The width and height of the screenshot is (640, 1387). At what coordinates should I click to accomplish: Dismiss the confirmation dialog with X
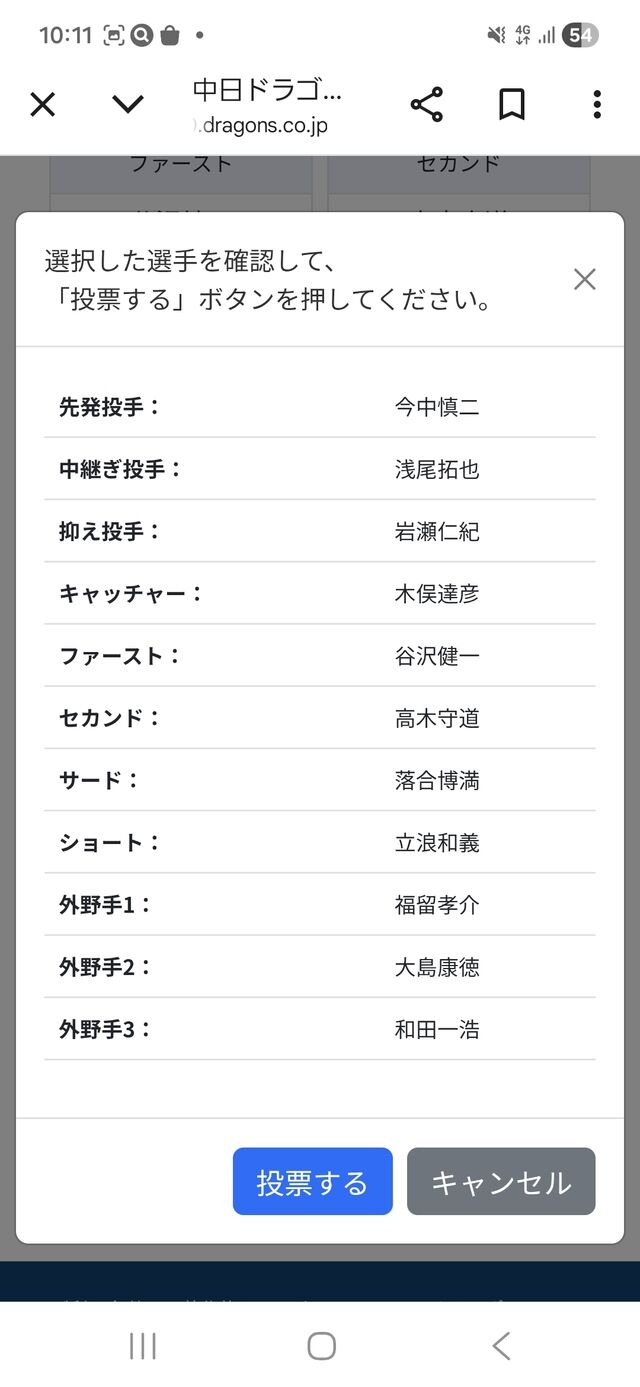(585, 279)
